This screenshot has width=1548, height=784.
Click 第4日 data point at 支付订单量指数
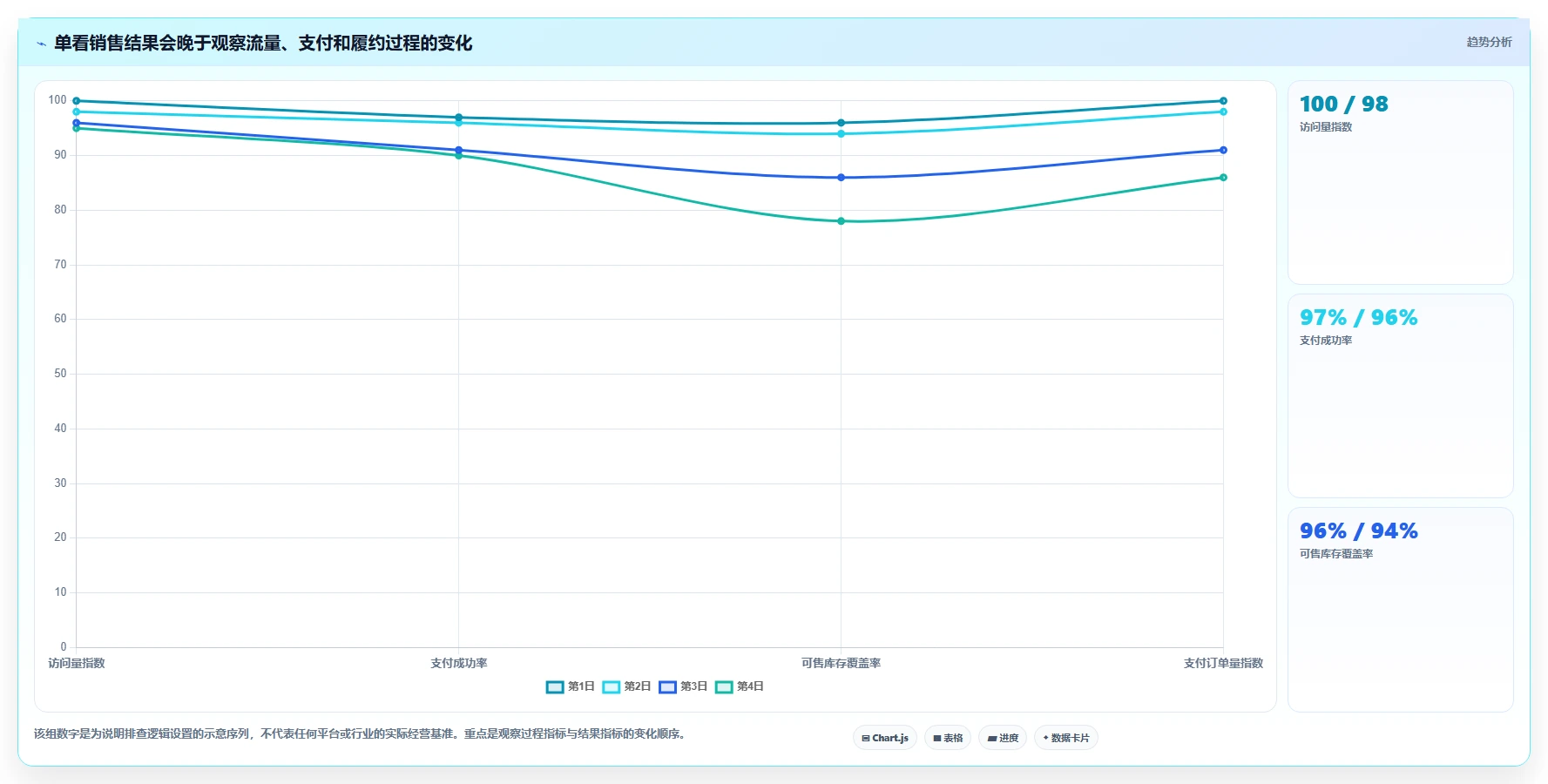pyautogui.click(x=1223, y=178)
